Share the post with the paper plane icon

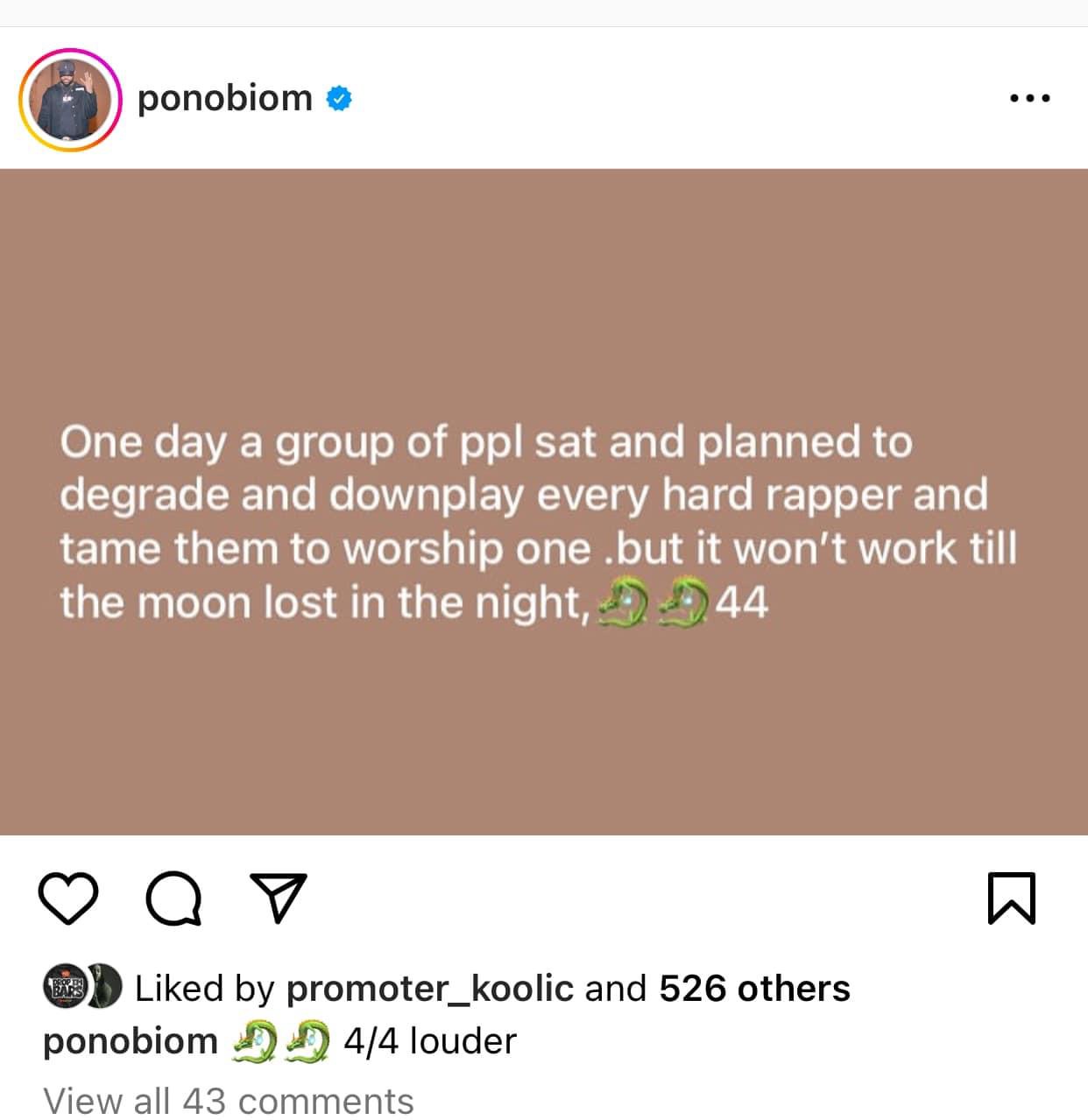279,898
